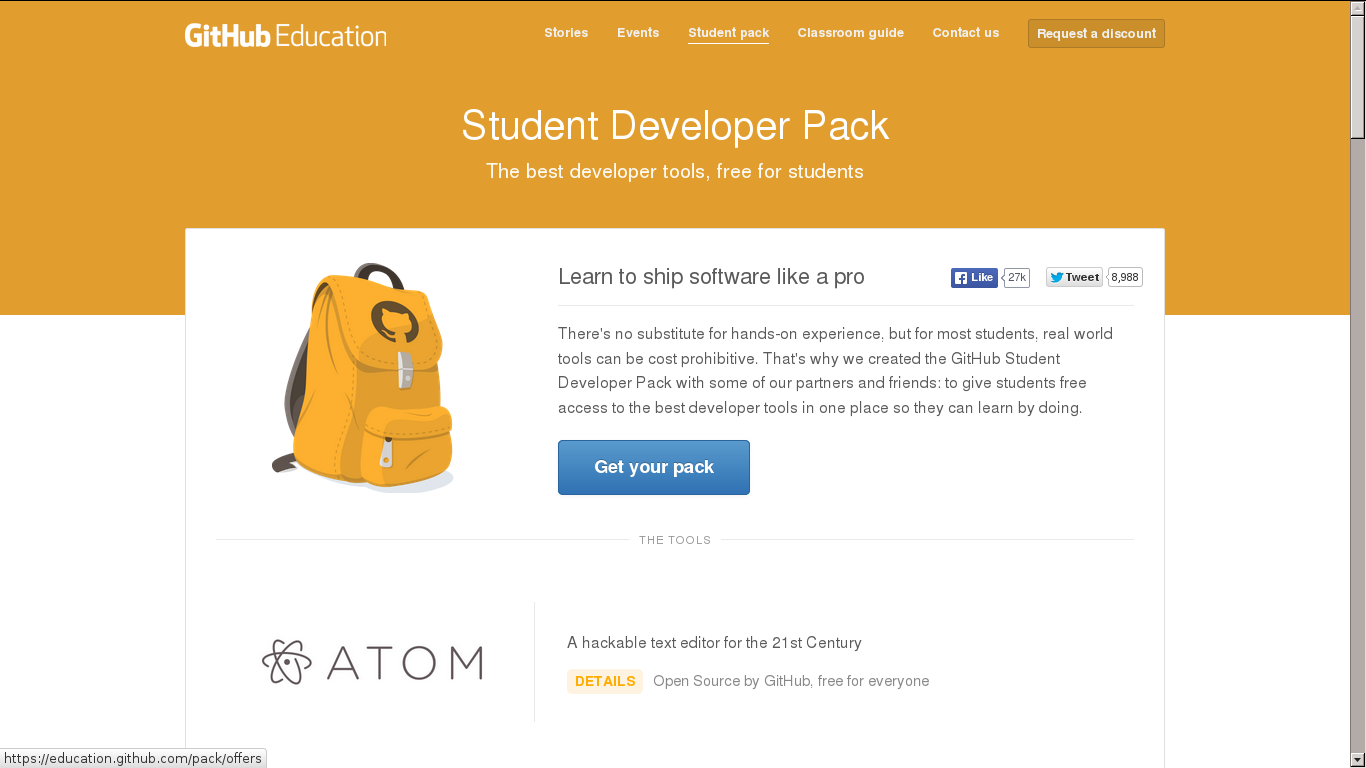Go to the Stories page
Image resolution: width=1366 pixels, height=768 pixels.
[x=566, y=33]
